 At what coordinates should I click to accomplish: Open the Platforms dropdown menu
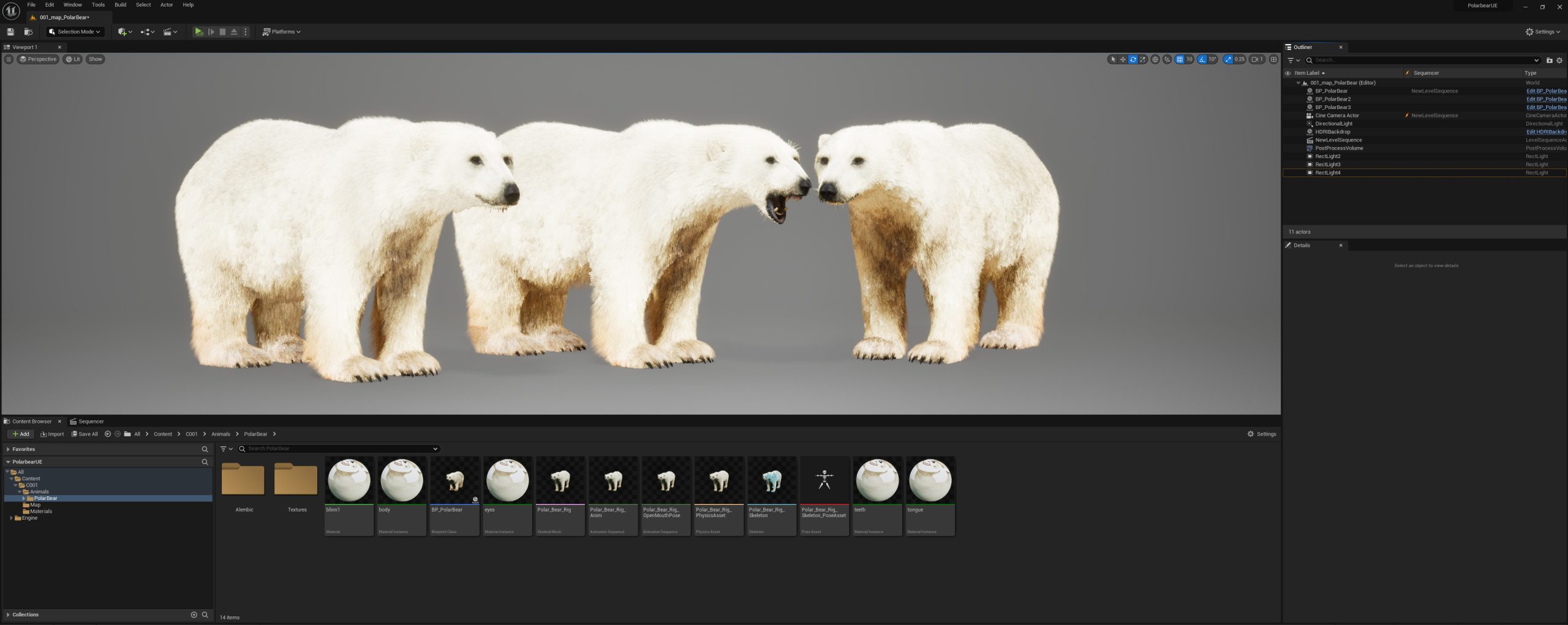282,32
